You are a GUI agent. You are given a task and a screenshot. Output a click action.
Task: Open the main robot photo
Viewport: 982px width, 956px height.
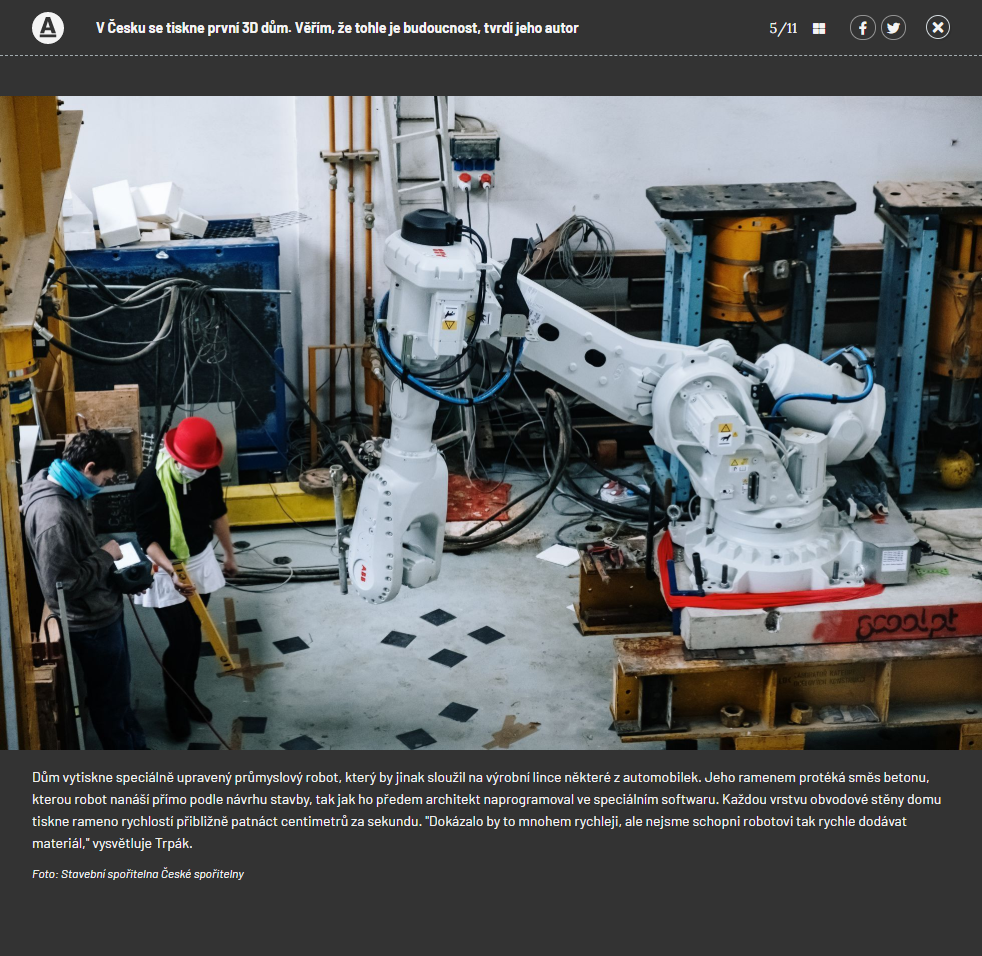[491, 423]
